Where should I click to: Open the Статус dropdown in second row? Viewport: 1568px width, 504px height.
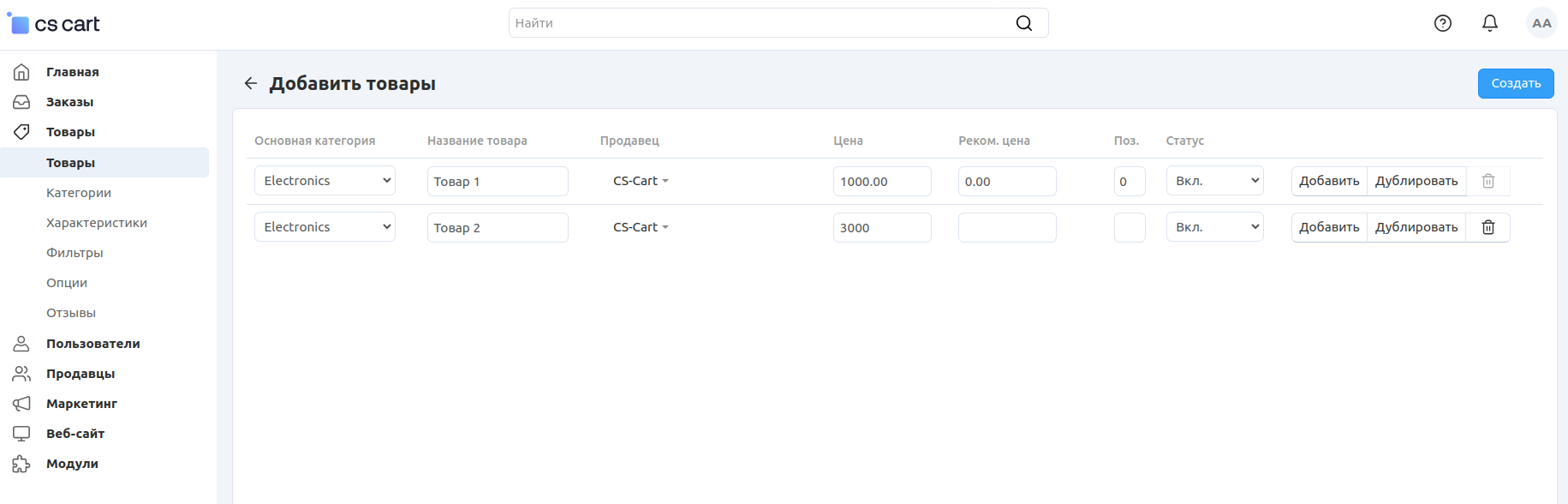click(x=1214, y=227)
